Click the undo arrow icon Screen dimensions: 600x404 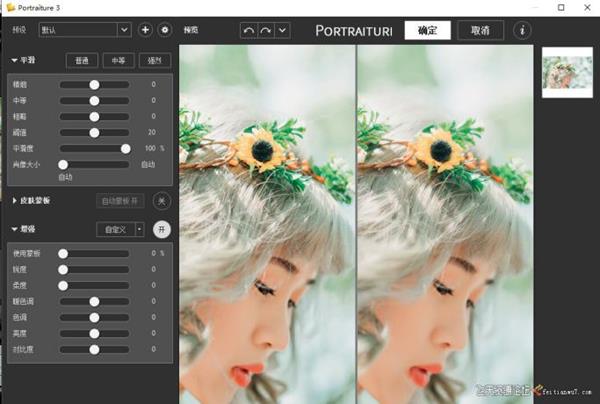click(248, 30)
